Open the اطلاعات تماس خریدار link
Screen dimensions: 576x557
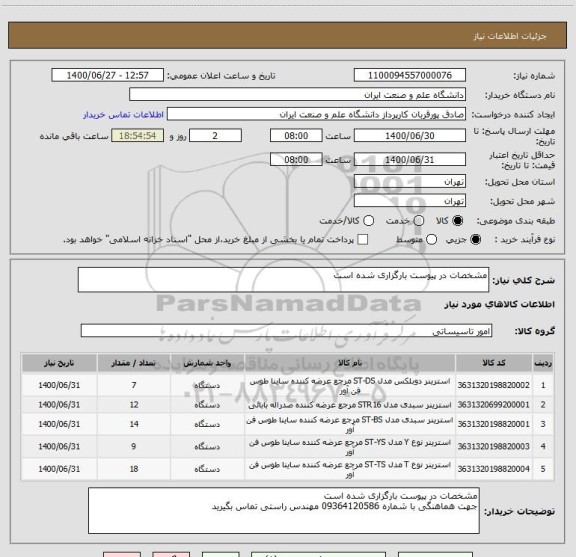(x=123, y=115)
